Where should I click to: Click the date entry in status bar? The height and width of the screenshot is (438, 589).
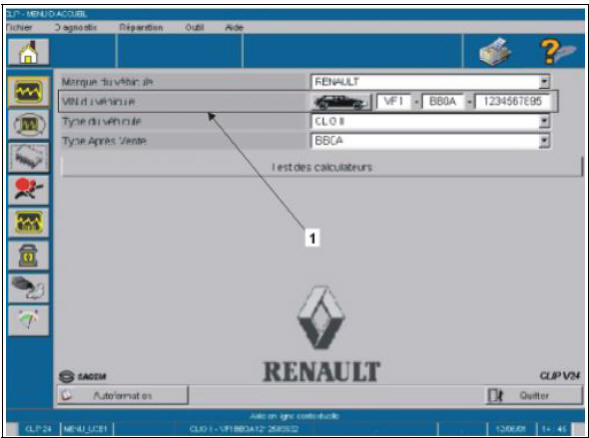(x=510, y=429)
